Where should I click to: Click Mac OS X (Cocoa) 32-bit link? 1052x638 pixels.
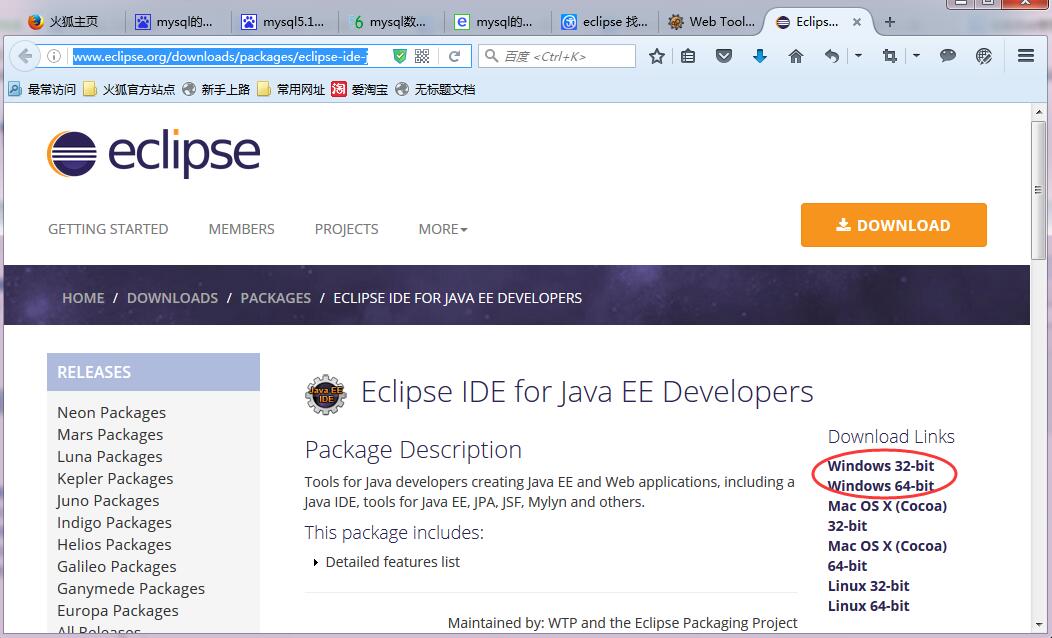(x=887, y=516)
